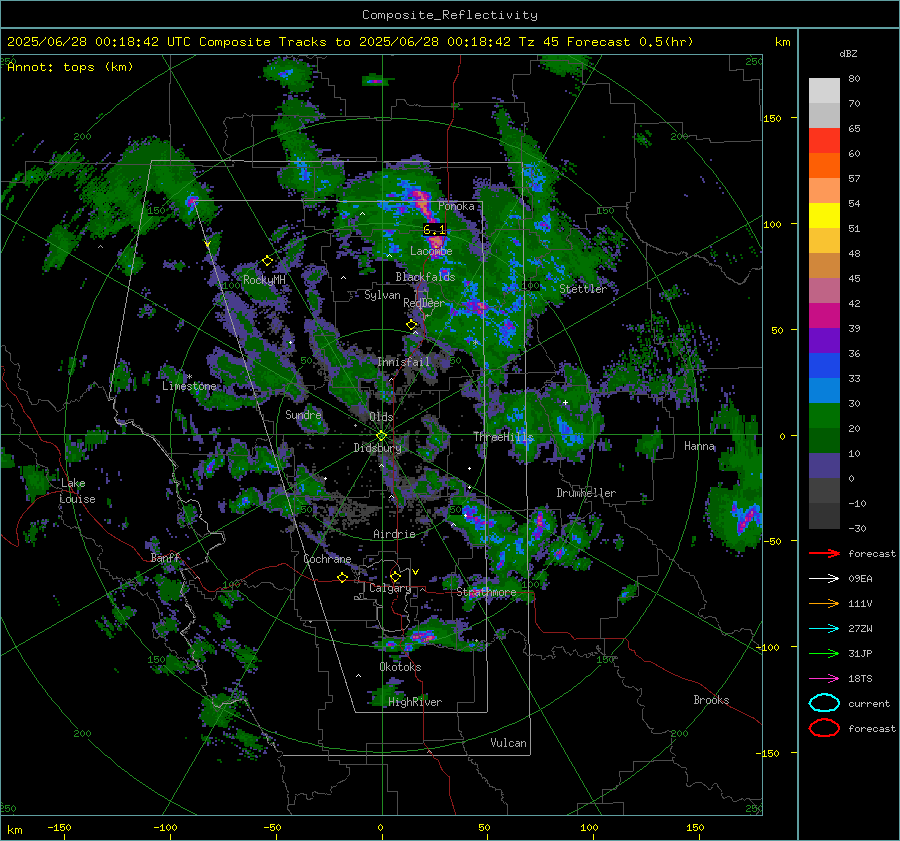Choose the magenta 18TS arrow legend entry

[x=824, y=678]
